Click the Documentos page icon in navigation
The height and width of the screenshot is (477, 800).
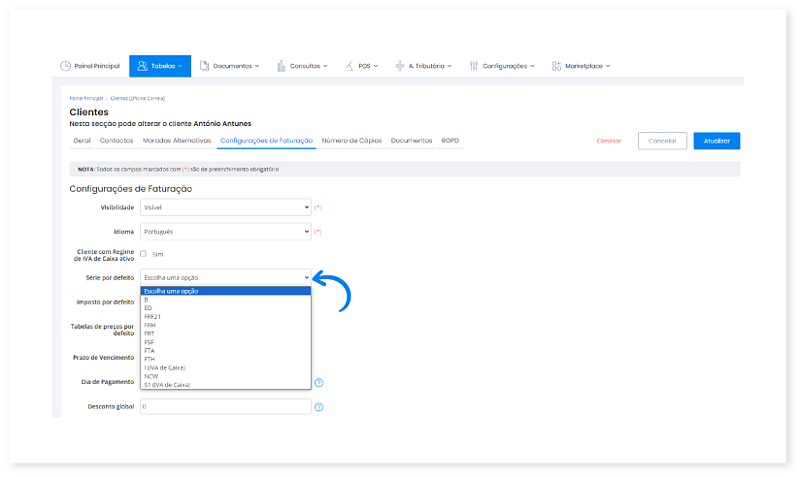204,66
